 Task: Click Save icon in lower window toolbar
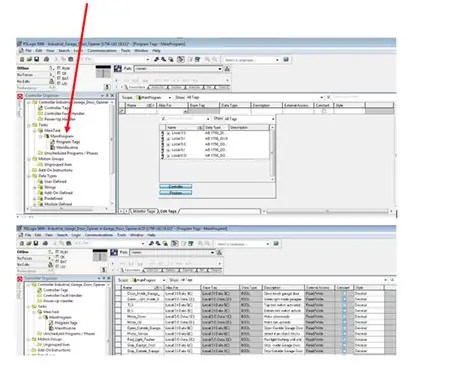(36, 243)
